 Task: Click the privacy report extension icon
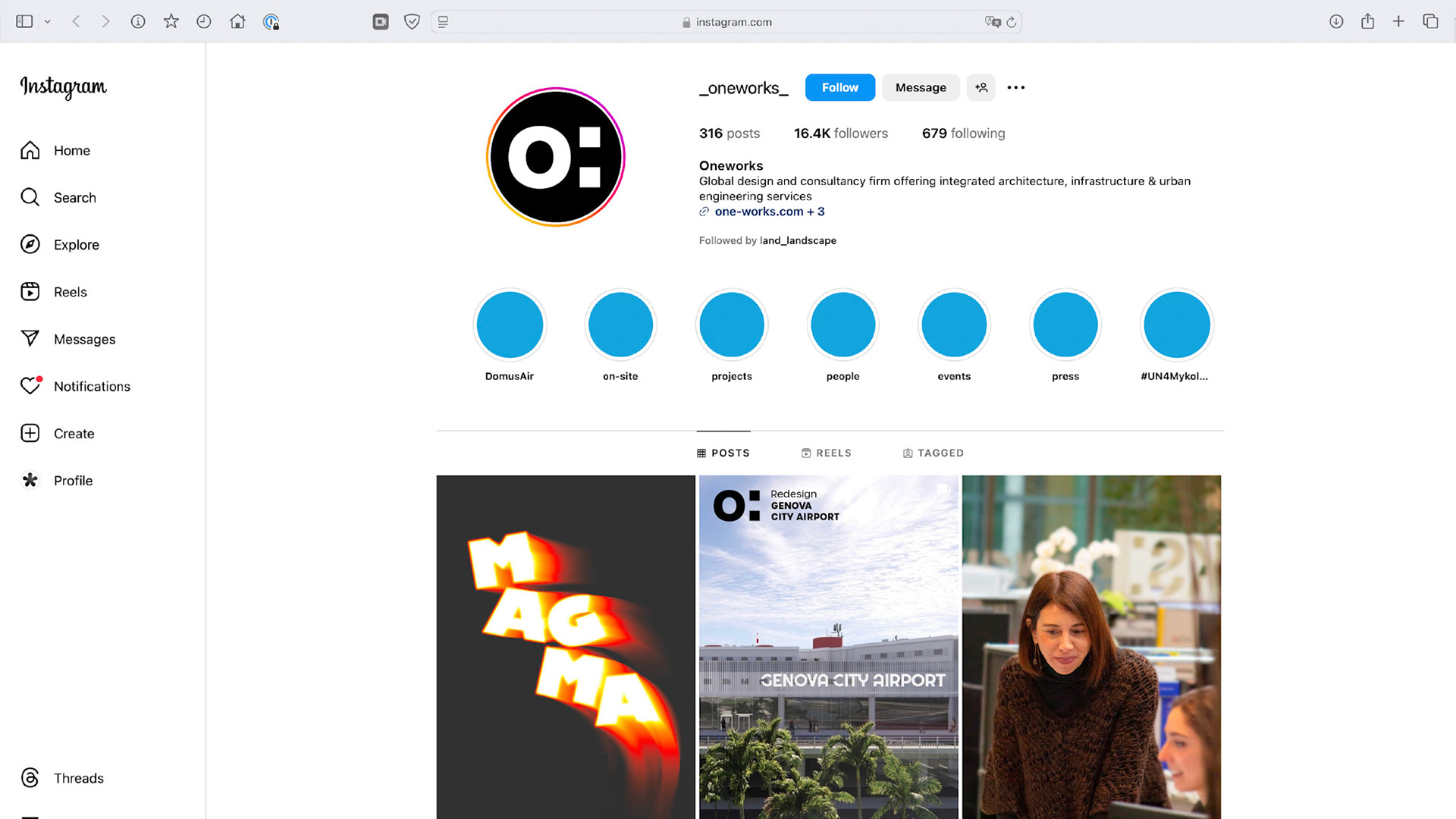pos(271,22)
